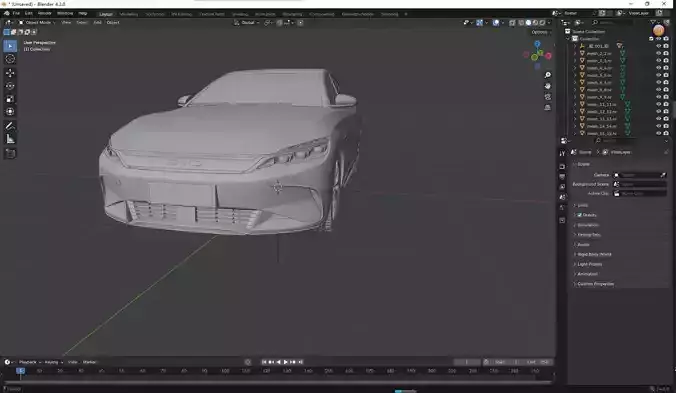Click the viewport zoom magnifier icon

pyautogui.click(x=548, y=75)
